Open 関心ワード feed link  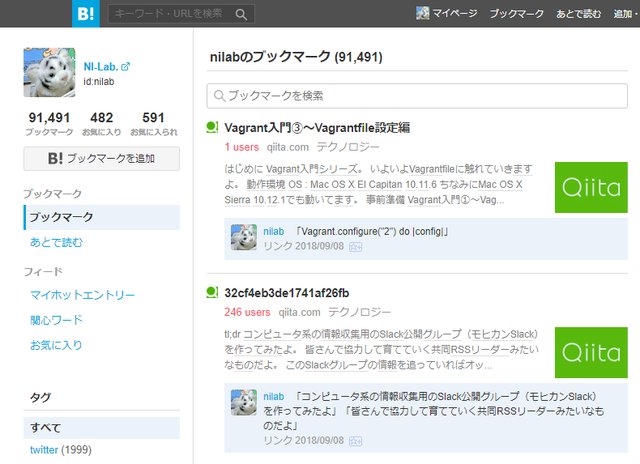pos(56,320)
